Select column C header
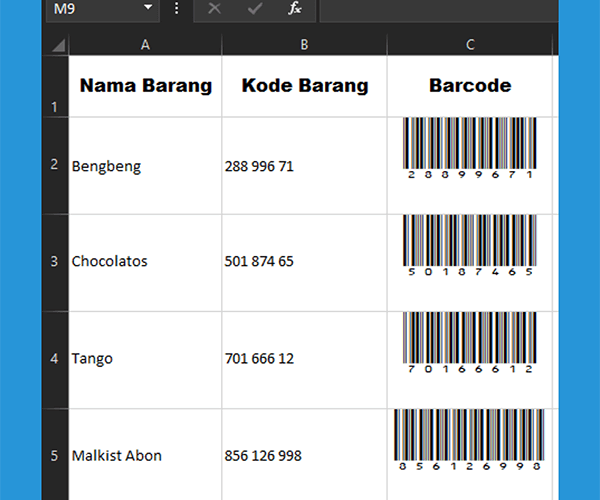This screenshot has width=600, height=500. (470, 45)
